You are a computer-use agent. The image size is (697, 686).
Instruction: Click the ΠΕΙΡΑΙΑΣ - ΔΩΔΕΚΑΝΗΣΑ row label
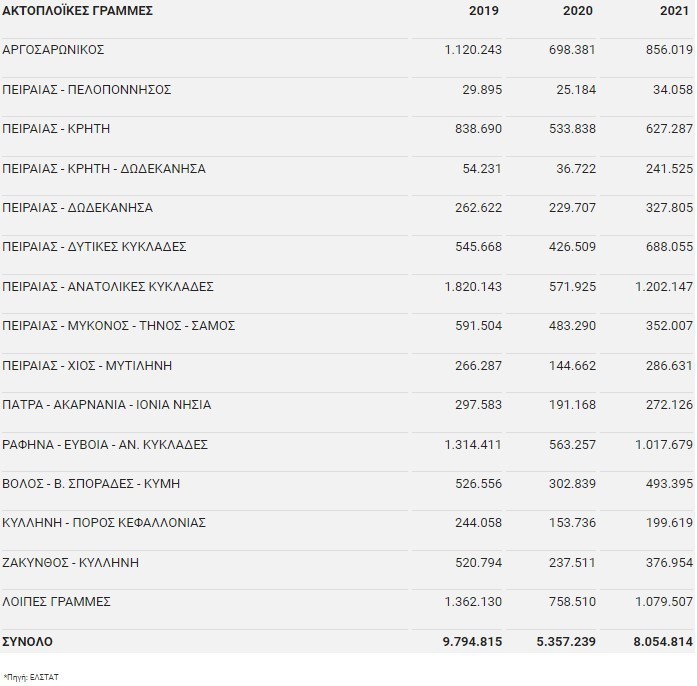click(x=77, y=208)
